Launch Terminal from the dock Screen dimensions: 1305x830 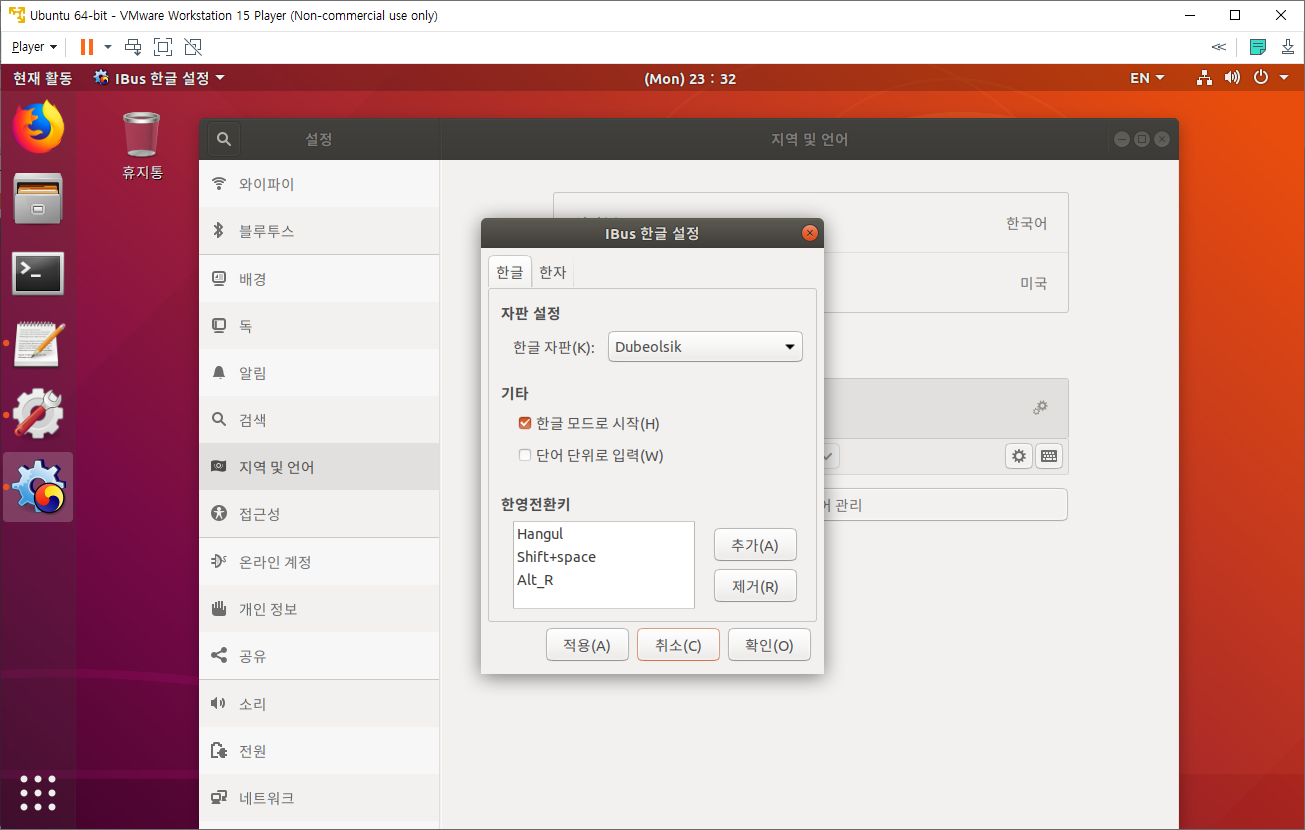38,273
